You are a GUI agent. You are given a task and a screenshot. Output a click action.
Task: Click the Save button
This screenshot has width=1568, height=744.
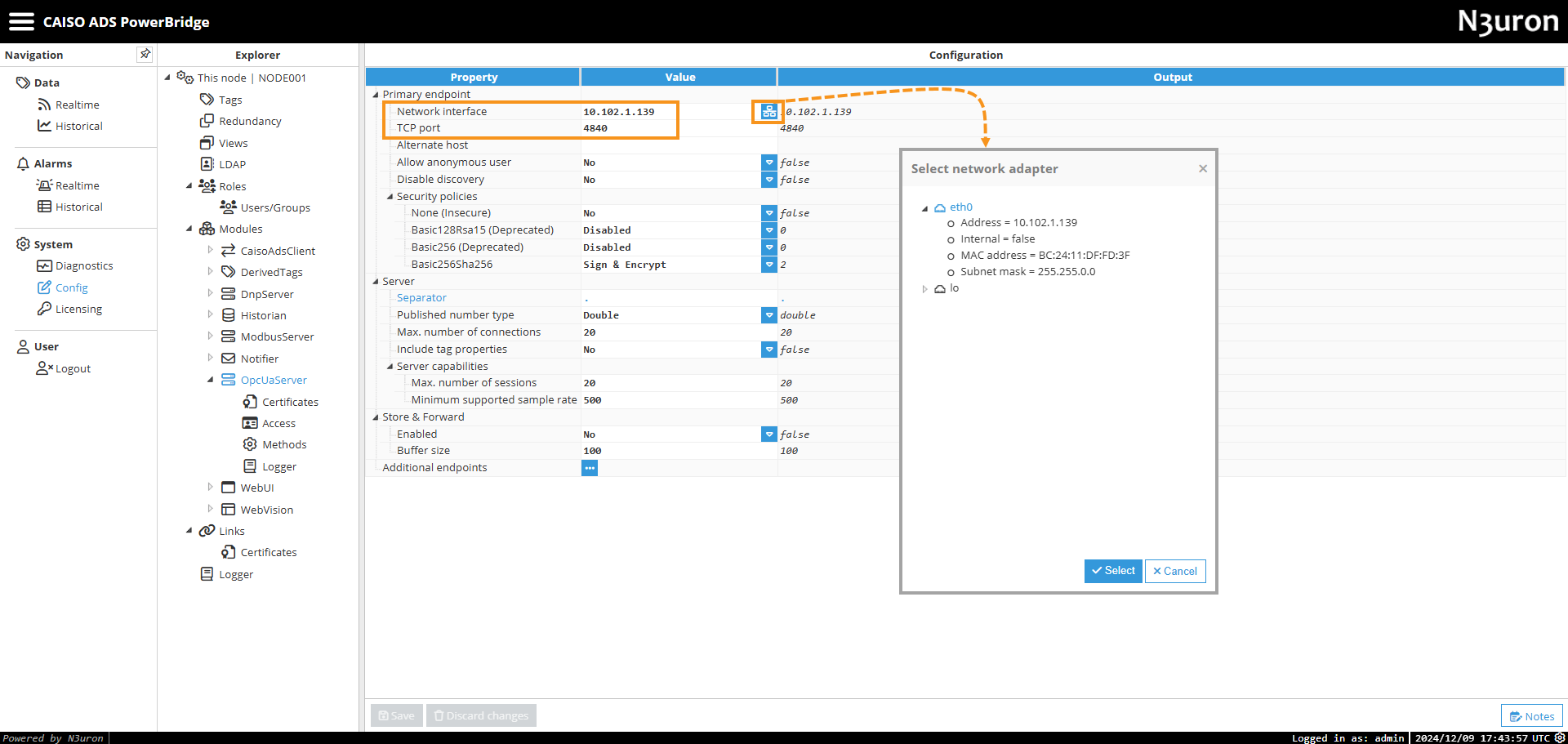tap(397, 715)
